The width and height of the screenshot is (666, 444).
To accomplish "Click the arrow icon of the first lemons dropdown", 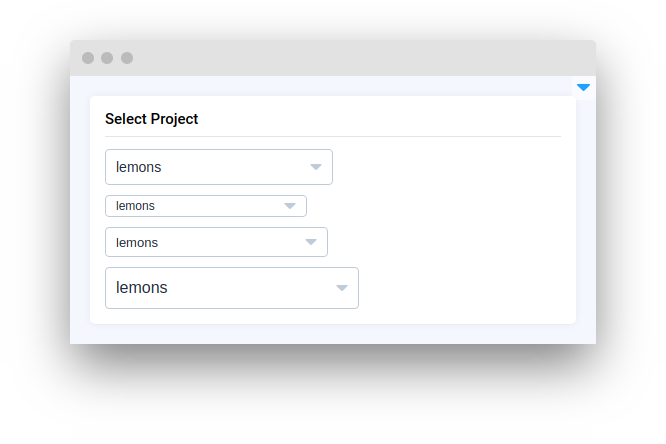I will pos(316,167).
